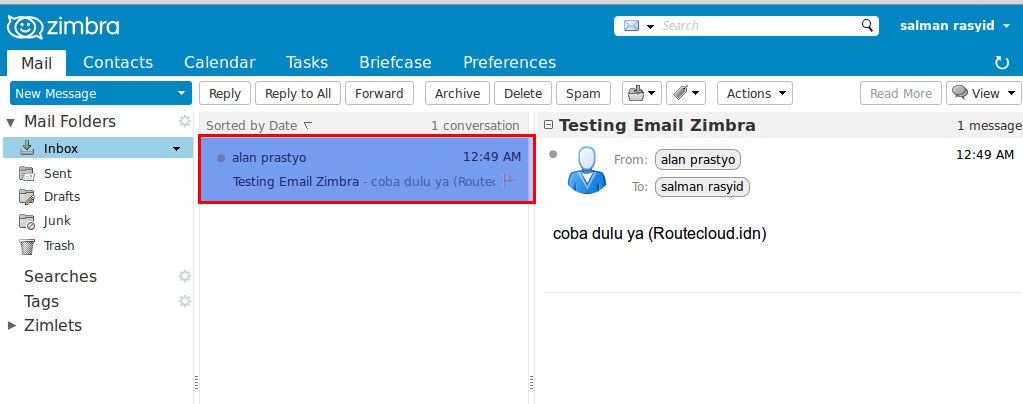Click the 1 conversation count label
The width and height of the screenshot is (1023, 404).
coord(475,125)
